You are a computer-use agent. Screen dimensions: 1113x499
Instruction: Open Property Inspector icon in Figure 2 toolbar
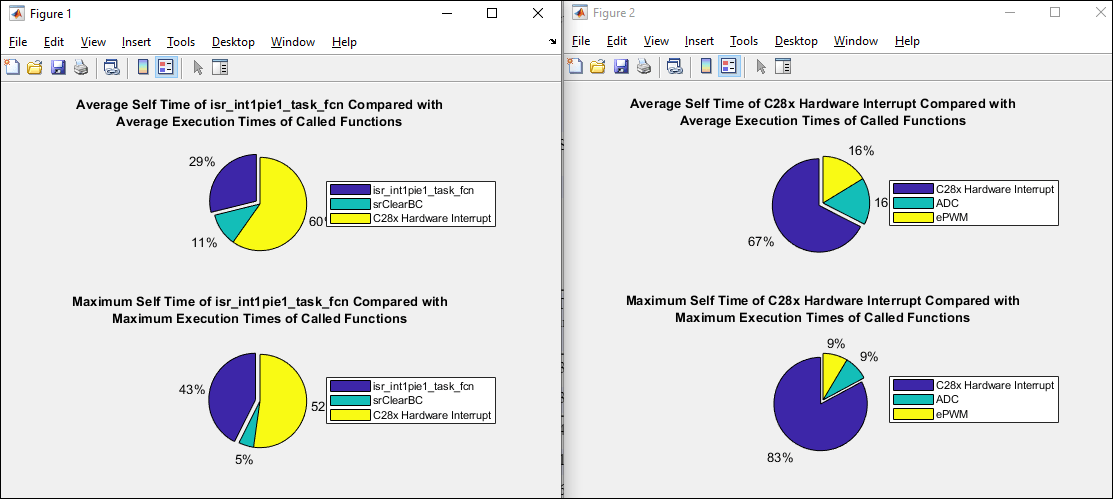[x=784, y=67]
